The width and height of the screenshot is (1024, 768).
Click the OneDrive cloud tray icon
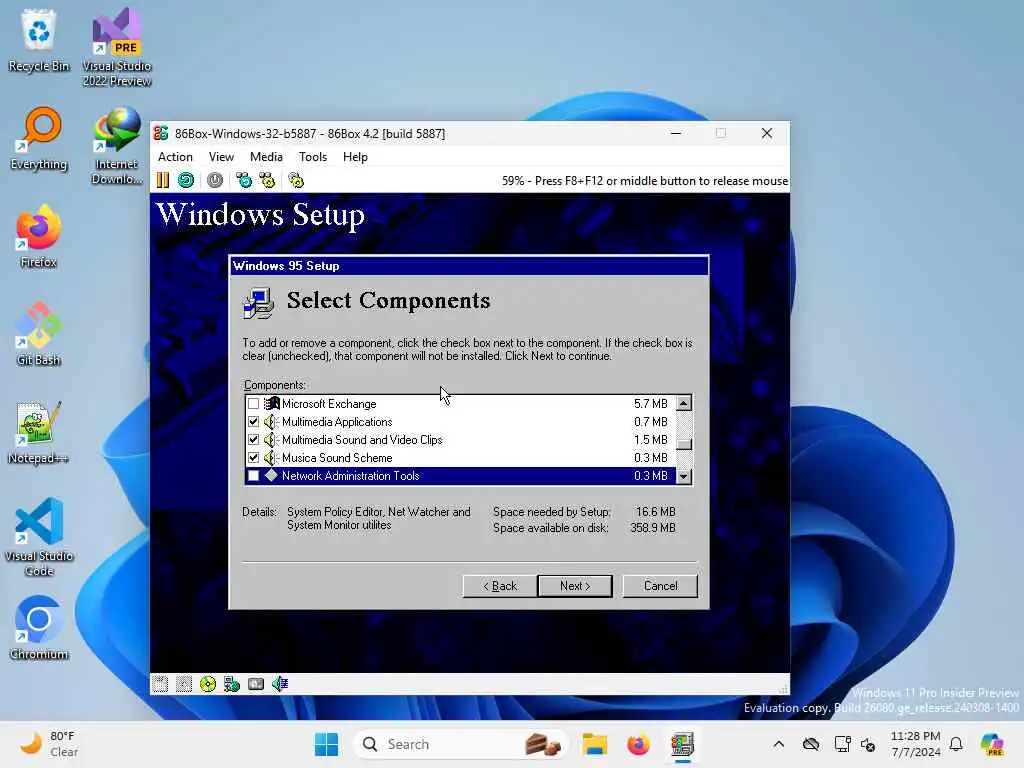(x=811, y=744)
